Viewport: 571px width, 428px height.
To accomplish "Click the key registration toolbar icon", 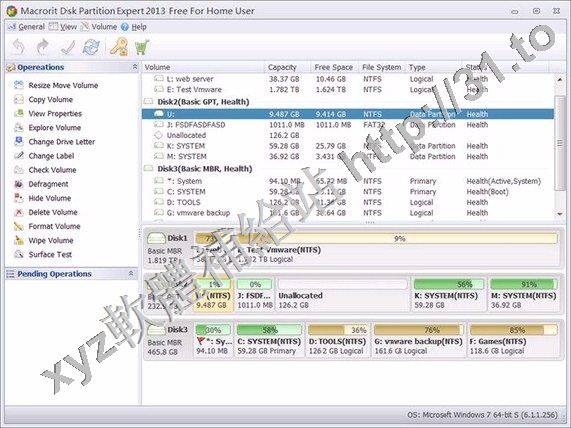I will click(119, 47).
